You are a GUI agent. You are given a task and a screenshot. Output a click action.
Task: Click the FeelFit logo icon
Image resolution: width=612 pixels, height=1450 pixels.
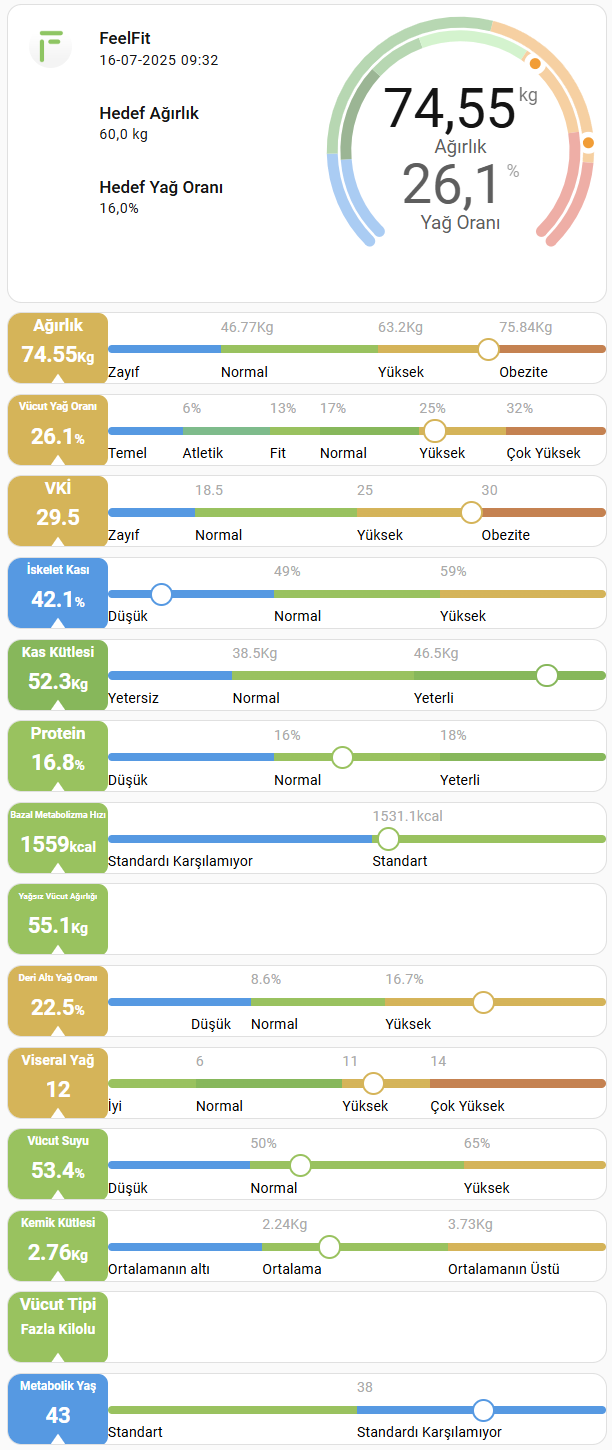click(x=50, y=46)
